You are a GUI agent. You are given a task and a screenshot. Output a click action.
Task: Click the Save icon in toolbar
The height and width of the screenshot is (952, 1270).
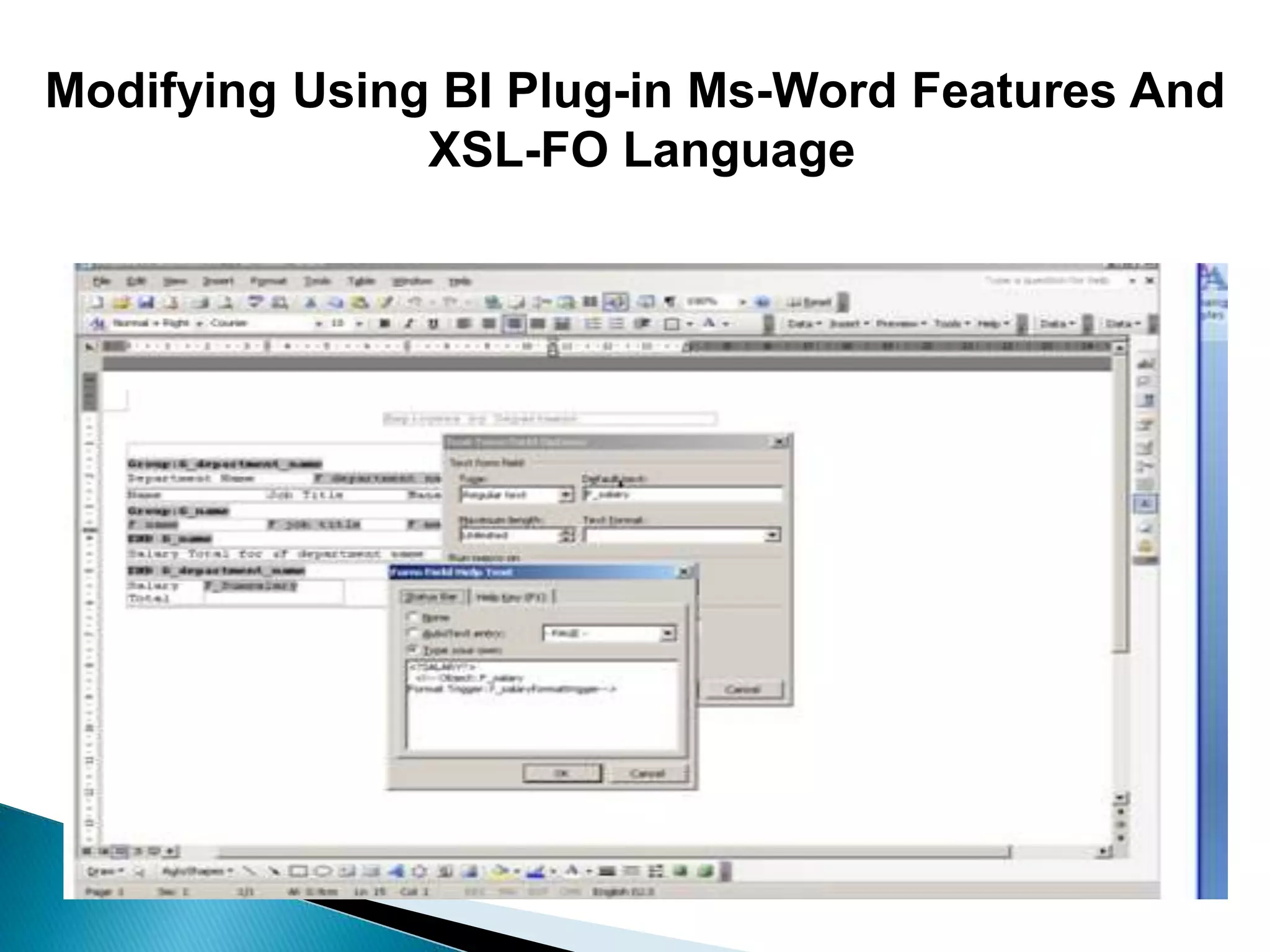point(146,302)
